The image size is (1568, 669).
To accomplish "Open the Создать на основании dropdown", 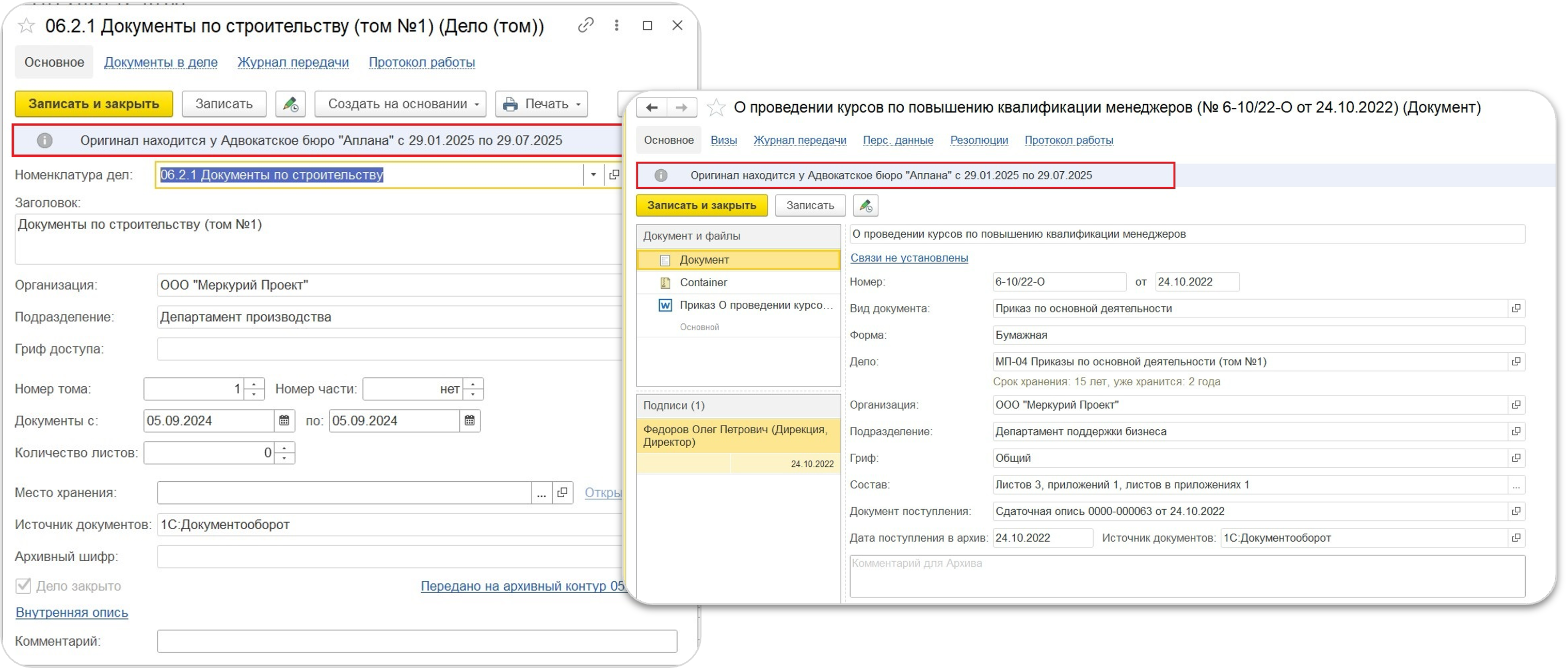I will pos(401,104).
